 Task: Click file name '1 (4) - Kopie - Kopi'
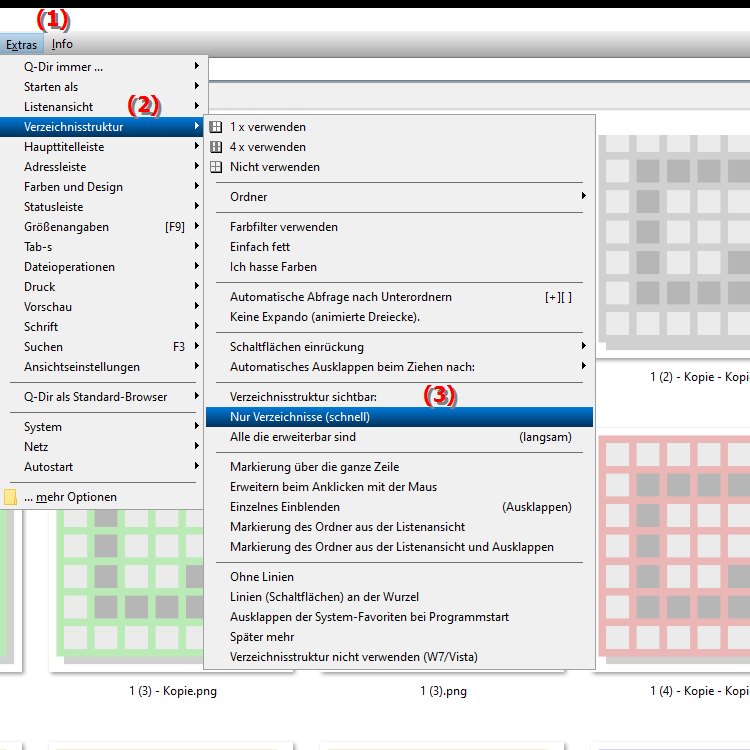pyautogui.click(x=700, y=691)
